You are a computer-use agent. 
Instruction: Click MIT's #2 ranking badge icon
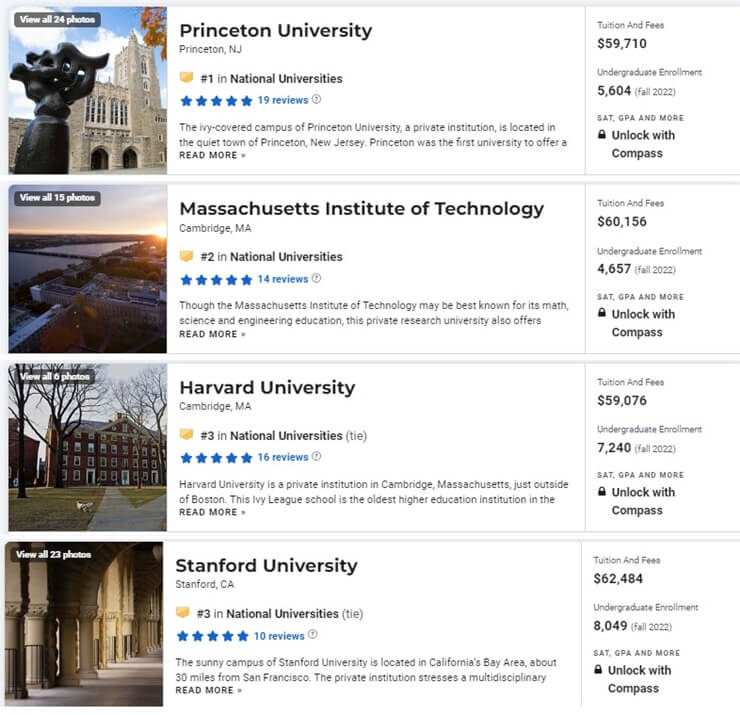186,256
